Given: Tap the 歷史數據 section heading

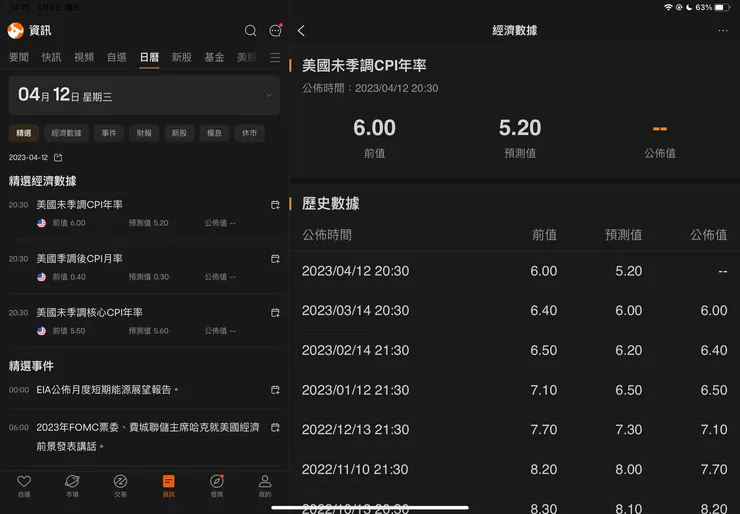Looking at the screenshot, I should point(331,203).
